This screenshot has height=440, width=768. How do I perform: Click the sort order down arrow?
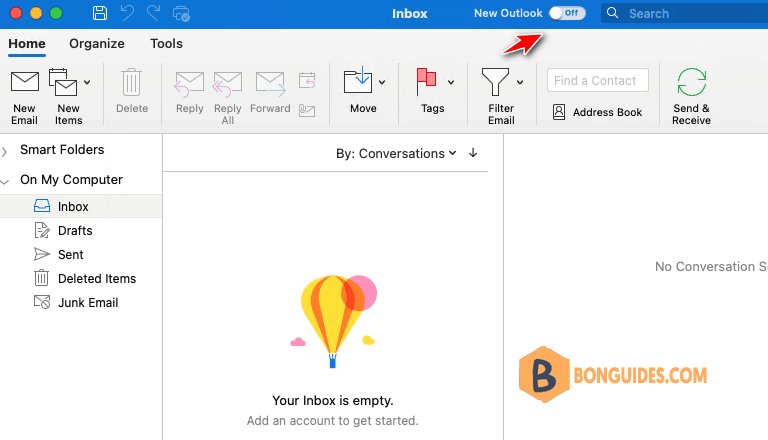pyautogui.click(x=473, y=152)
